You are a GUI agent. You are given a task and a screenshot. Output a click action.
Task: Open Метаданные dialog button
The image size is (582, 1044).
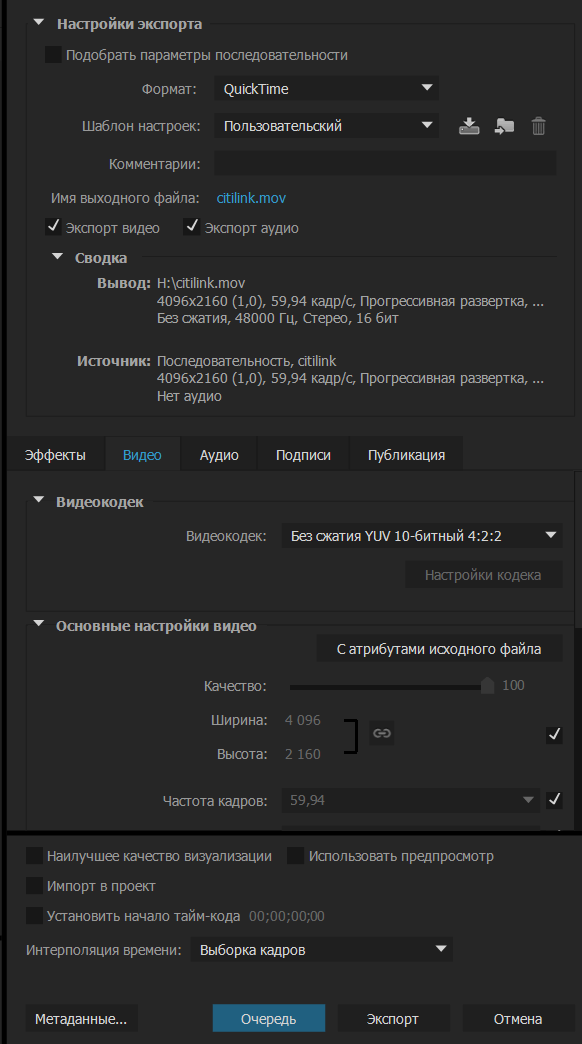tap(81, 1019)
